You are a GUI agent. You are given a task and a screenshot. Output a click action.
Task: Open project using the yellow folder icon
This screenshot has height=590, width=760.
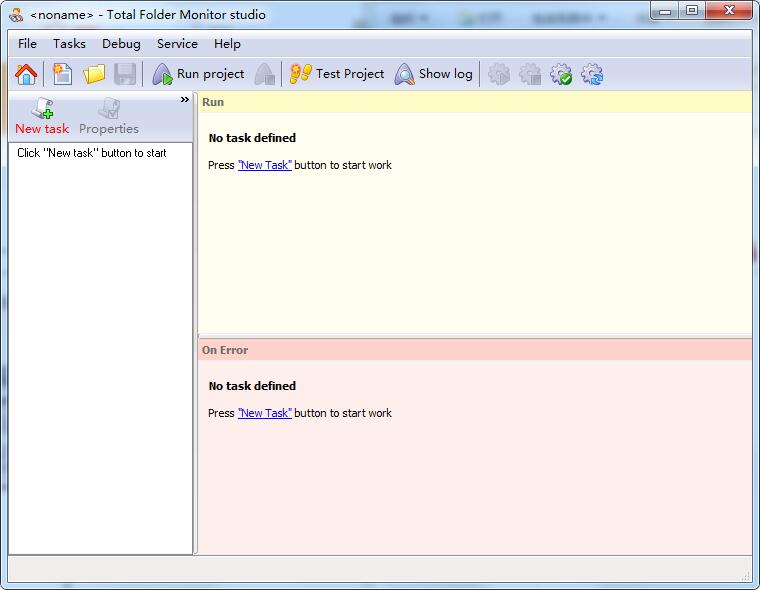(94, 74)
